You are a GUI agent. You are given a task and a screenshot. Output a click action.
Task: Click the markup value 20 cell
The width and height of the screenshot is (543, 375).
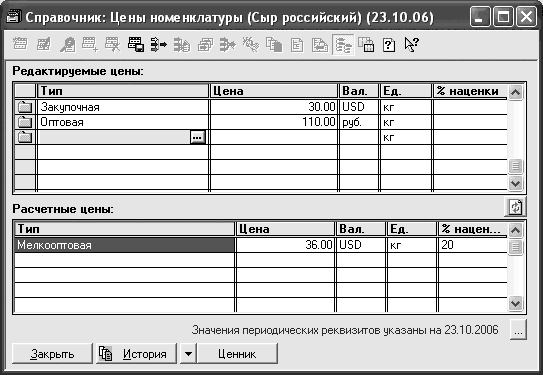pyautogui.click(x=473, y=245)
